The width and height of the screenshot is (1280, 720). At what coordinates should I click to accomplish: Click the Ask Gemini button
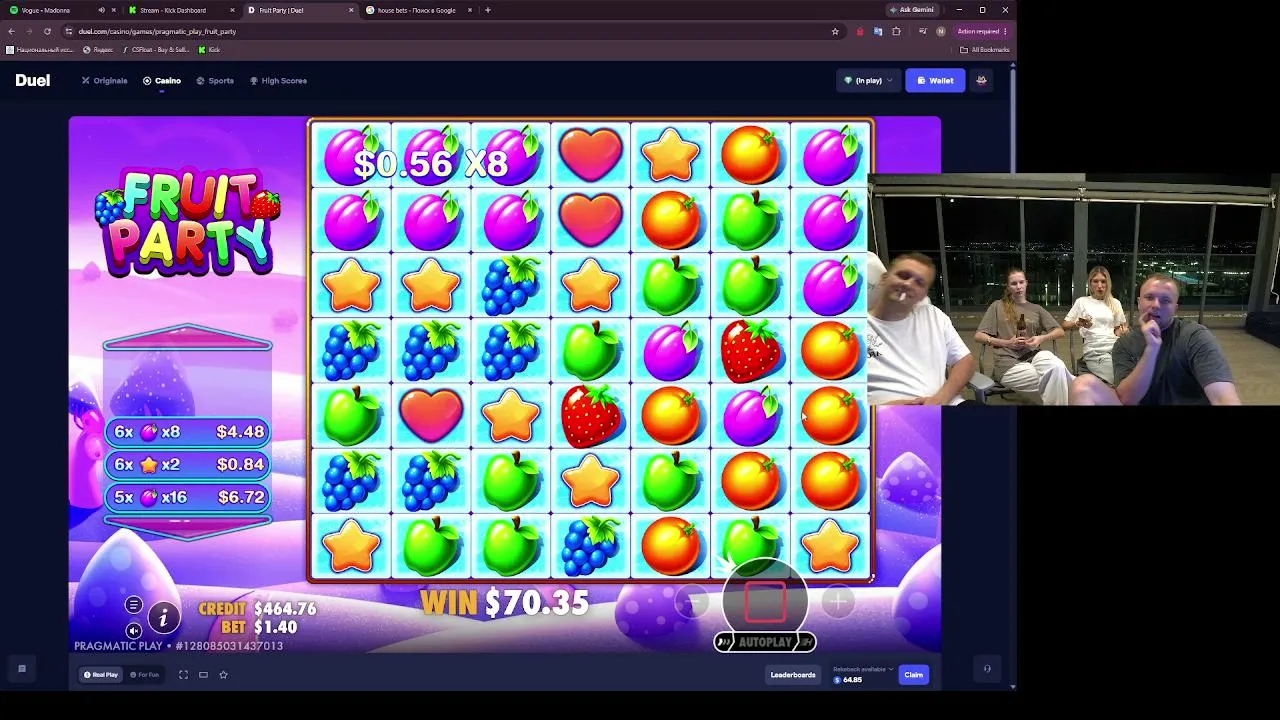pos(911,10)
